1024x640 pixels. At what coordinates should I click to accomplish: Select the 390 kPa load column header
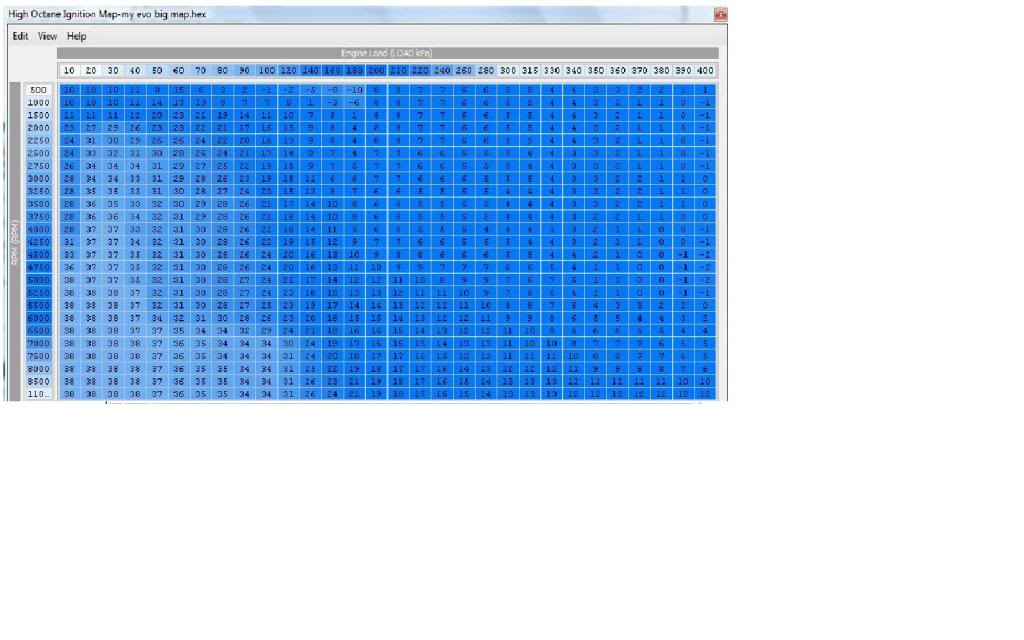click(x=683, y=71)
